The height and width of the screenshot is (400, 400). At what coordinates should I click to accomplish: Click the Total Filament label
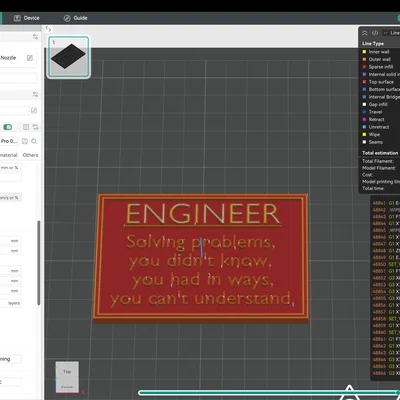[378, 161]
